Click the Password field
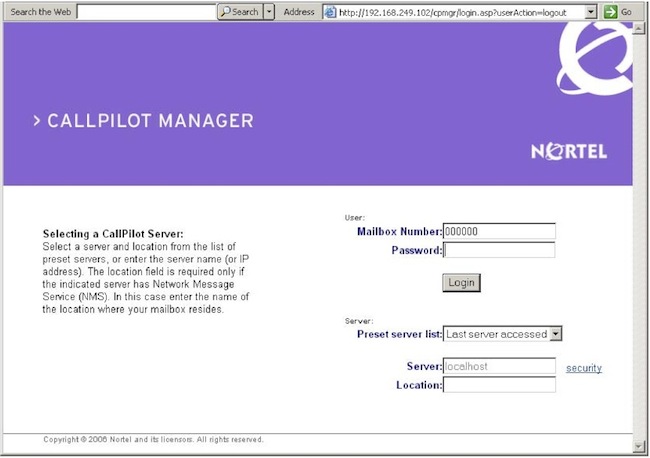Viewport: 650px width, 458px height. (x=499, y=250)
